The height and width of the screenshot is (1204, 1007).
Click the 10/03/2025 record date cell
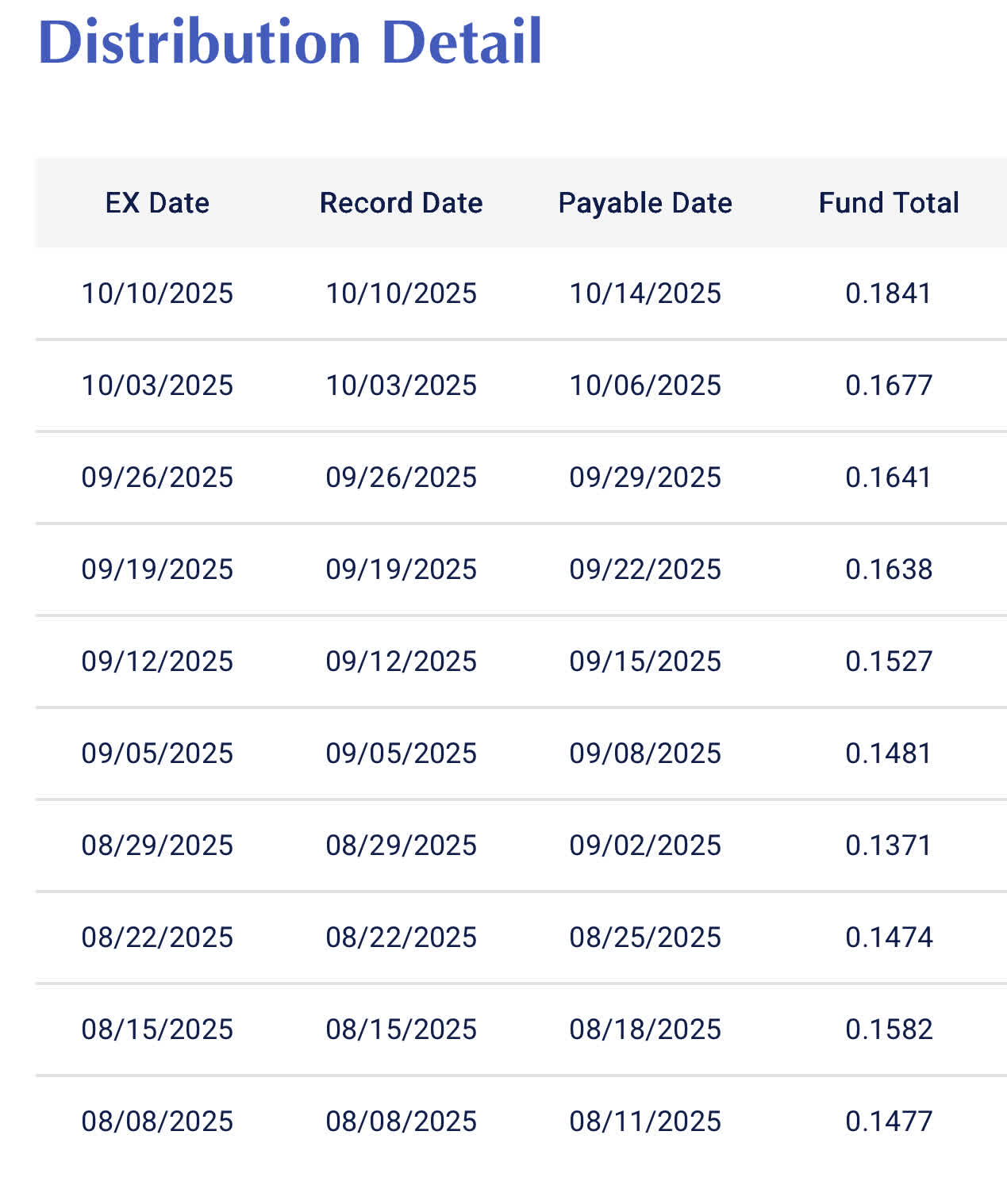(x=401, y=385)
